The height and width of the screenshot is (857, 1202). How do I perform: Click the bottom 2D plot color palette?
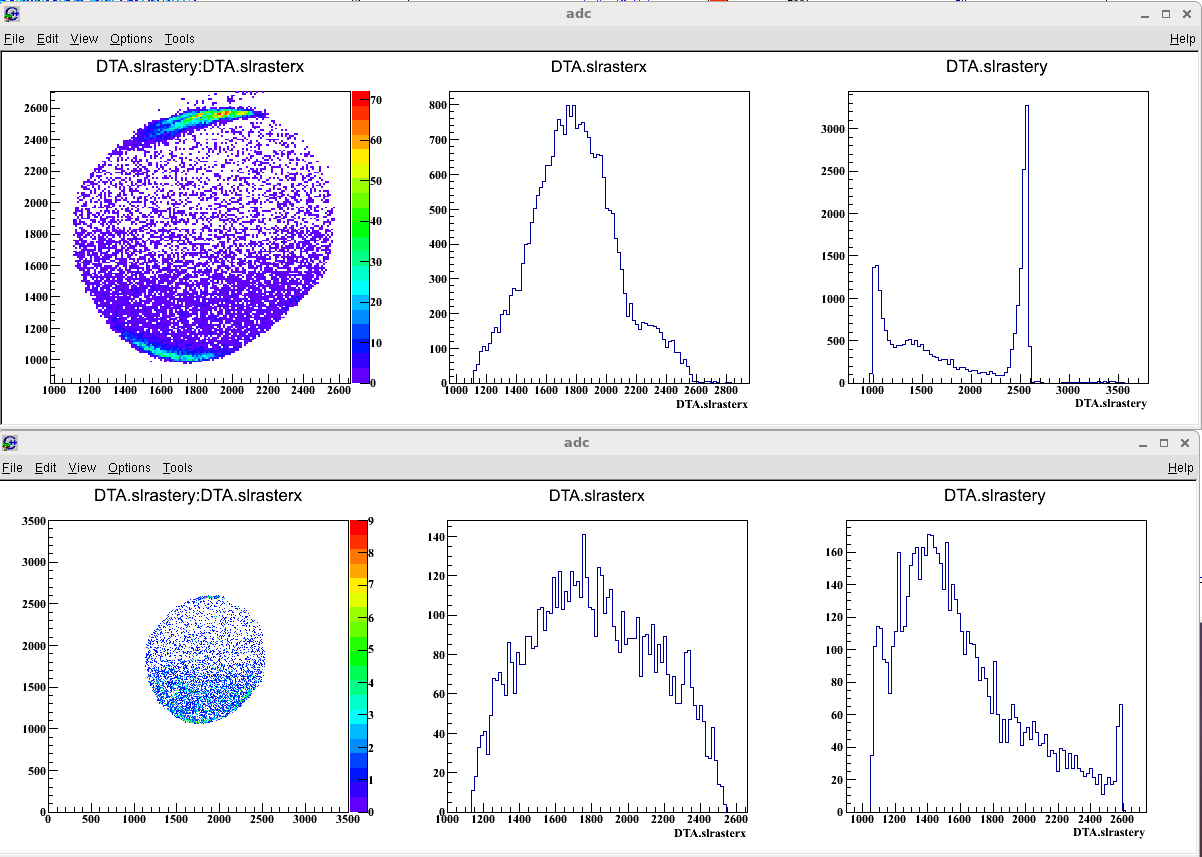358,666
